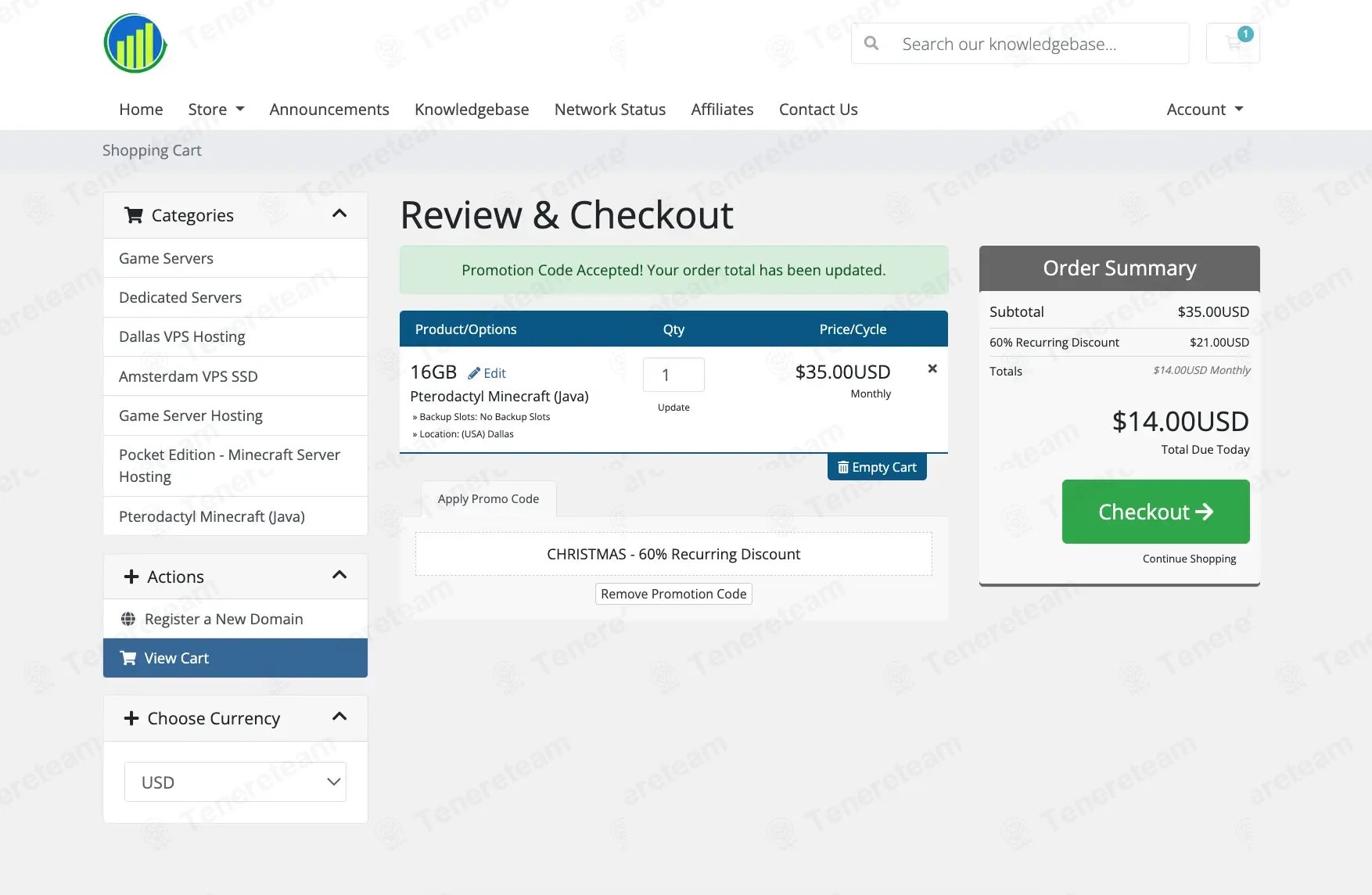
Task: Click the View Cart sidebar item
Action: tap(235, 658)
